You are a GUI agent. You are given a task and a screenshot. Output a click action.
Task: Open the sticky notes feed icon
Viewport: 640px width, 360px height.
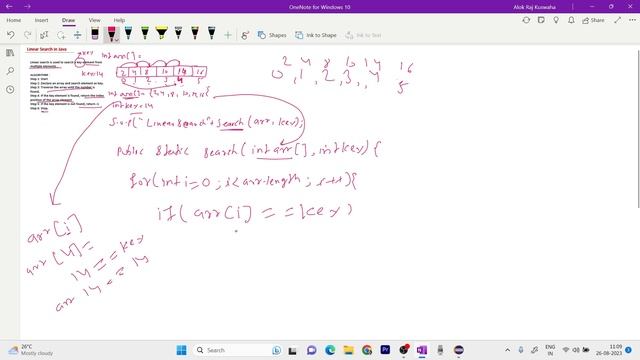click(541, 20)
